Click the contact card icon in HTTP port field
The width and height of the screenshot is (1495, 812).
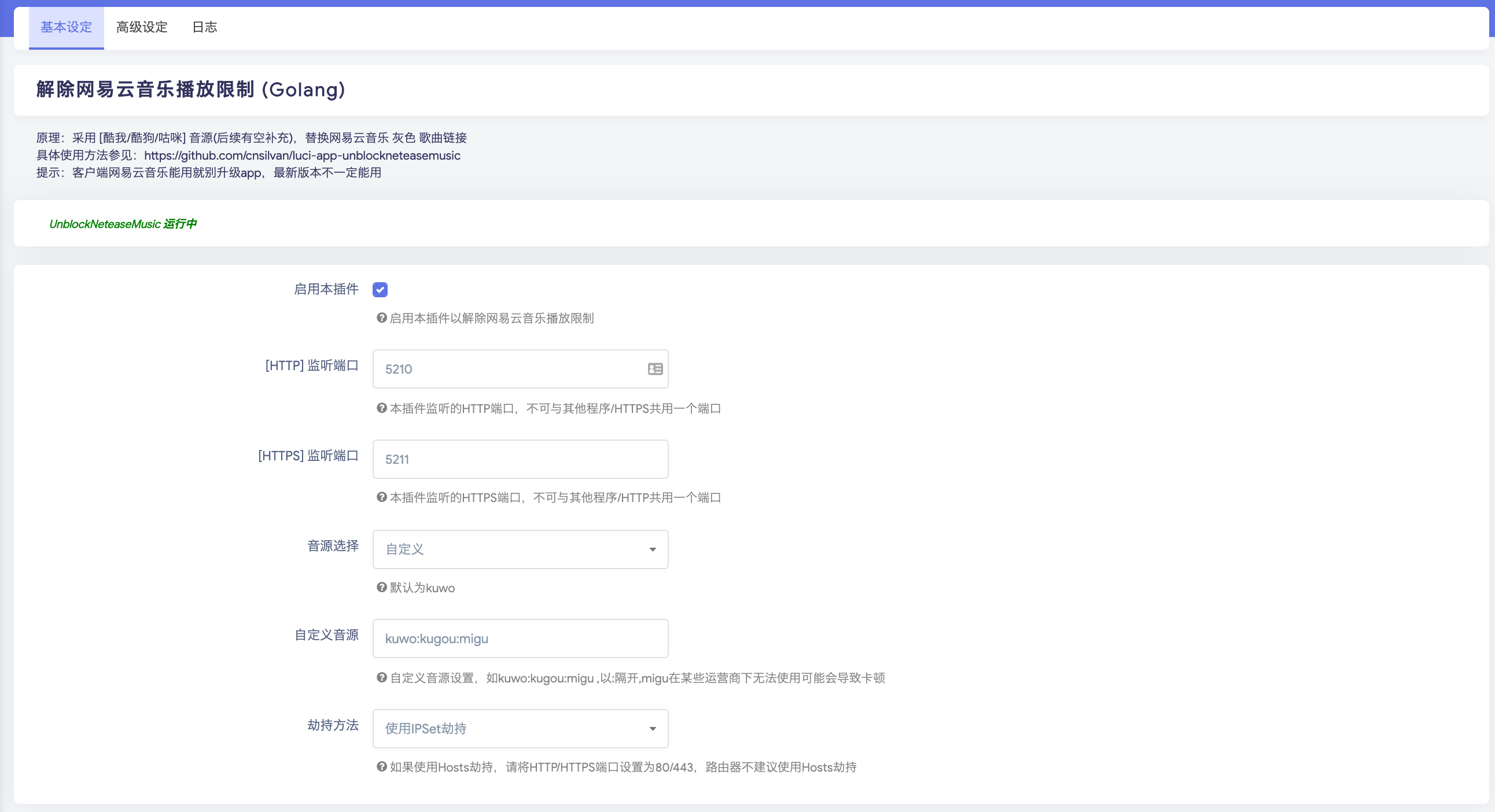(655, 369)
